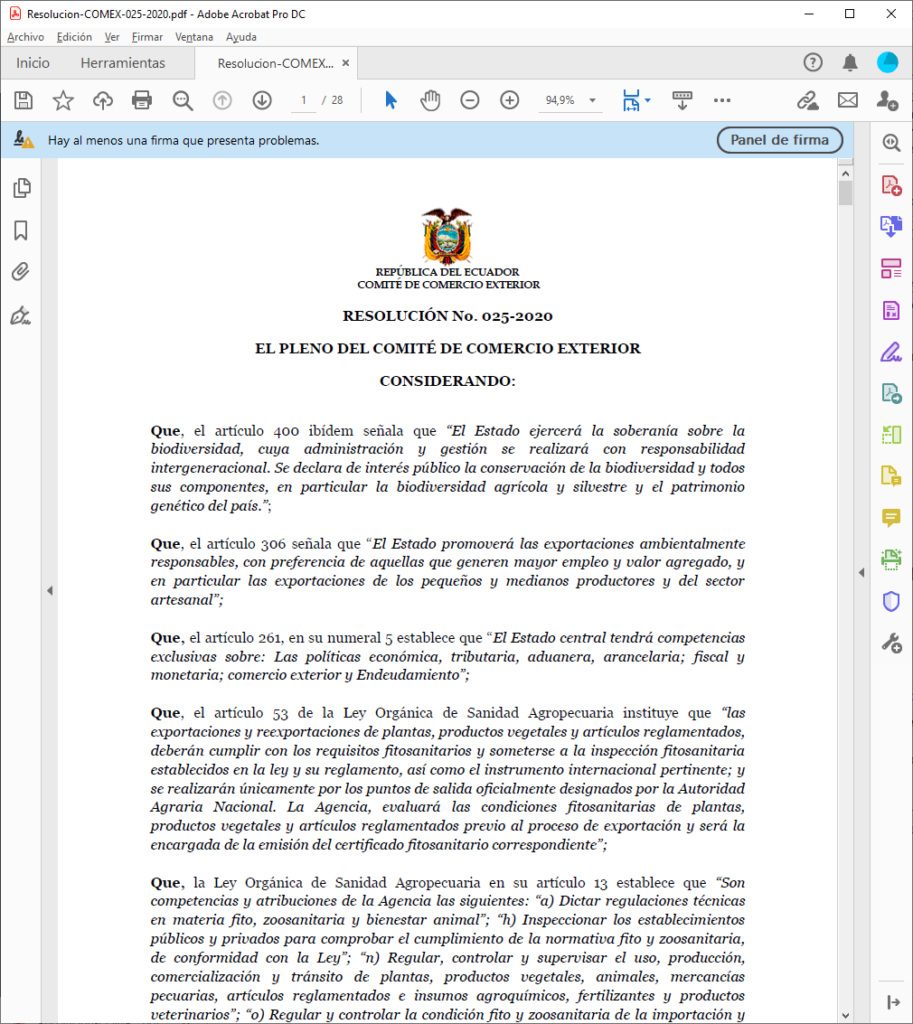Expand the fit page options dropdown

coord(648,100)
